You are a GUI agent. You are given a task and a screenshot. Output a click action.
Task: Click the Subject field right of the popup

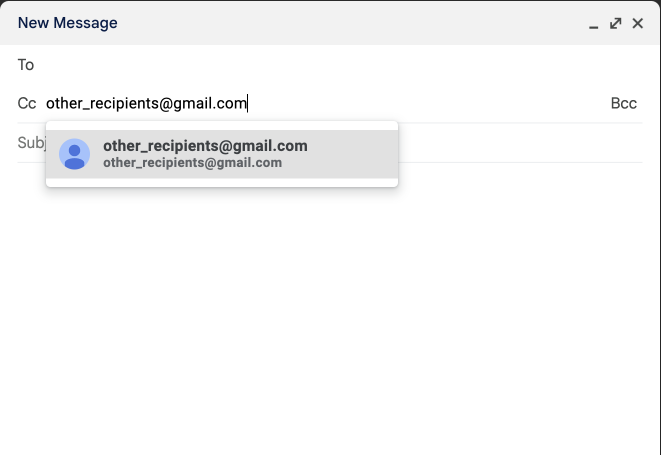click(520, 143)
